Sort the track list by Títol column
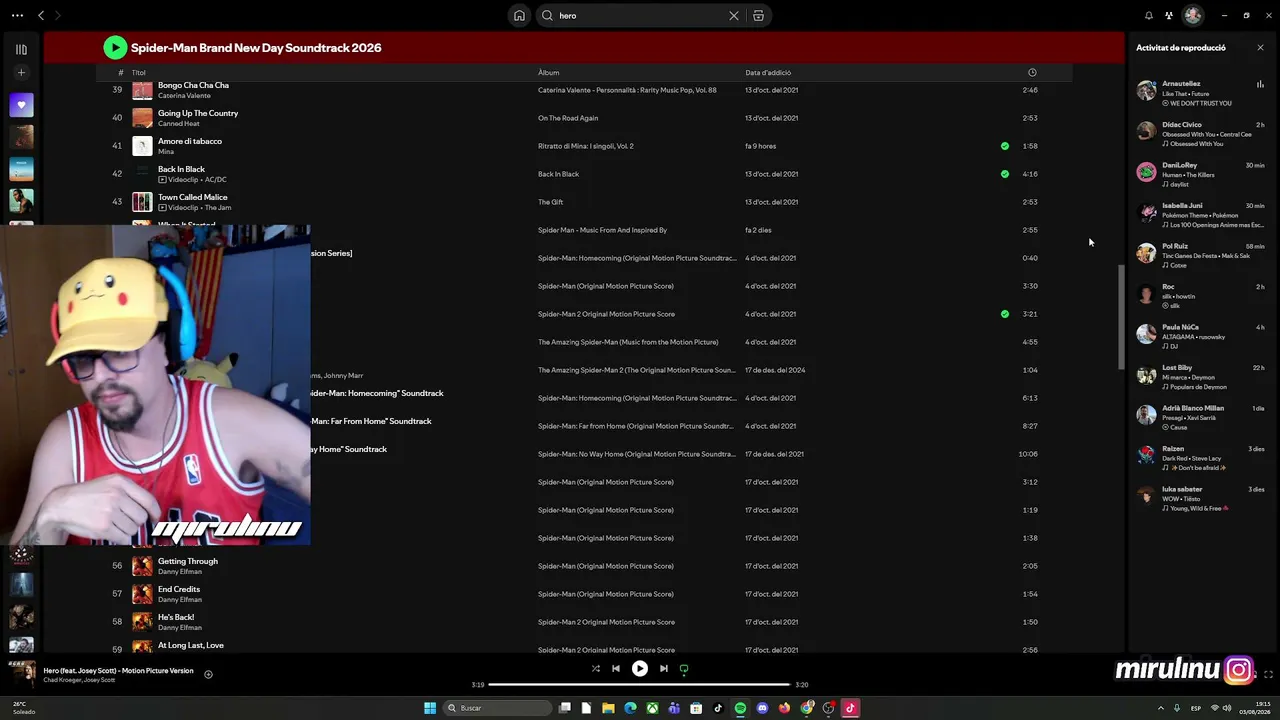The image size is (1280, 720). pyautogui.click(x=139, y=72)
